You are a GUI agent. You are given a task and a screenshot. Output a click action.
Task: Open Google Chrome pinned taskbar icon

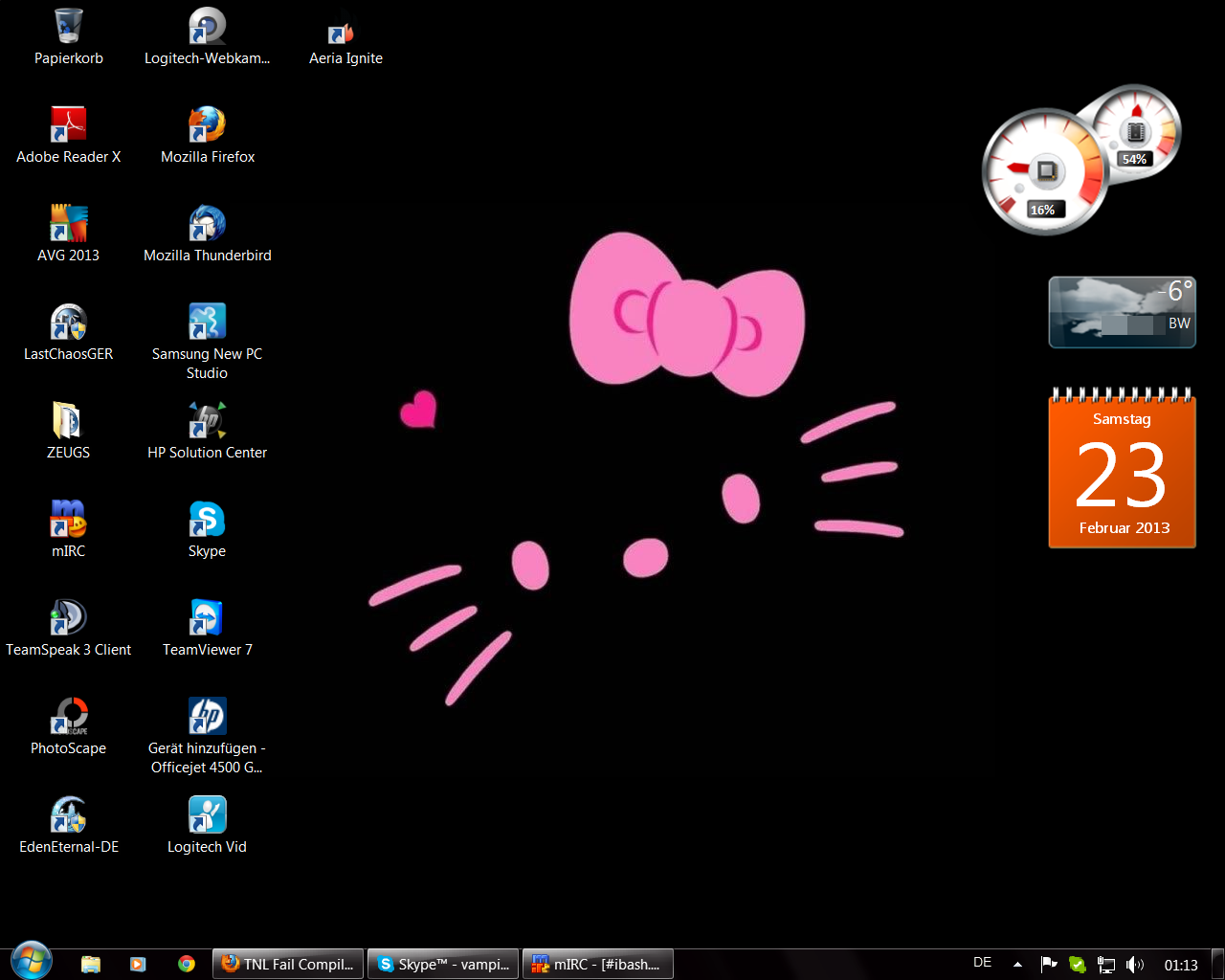pyautogui.click(x=187, y=964)
